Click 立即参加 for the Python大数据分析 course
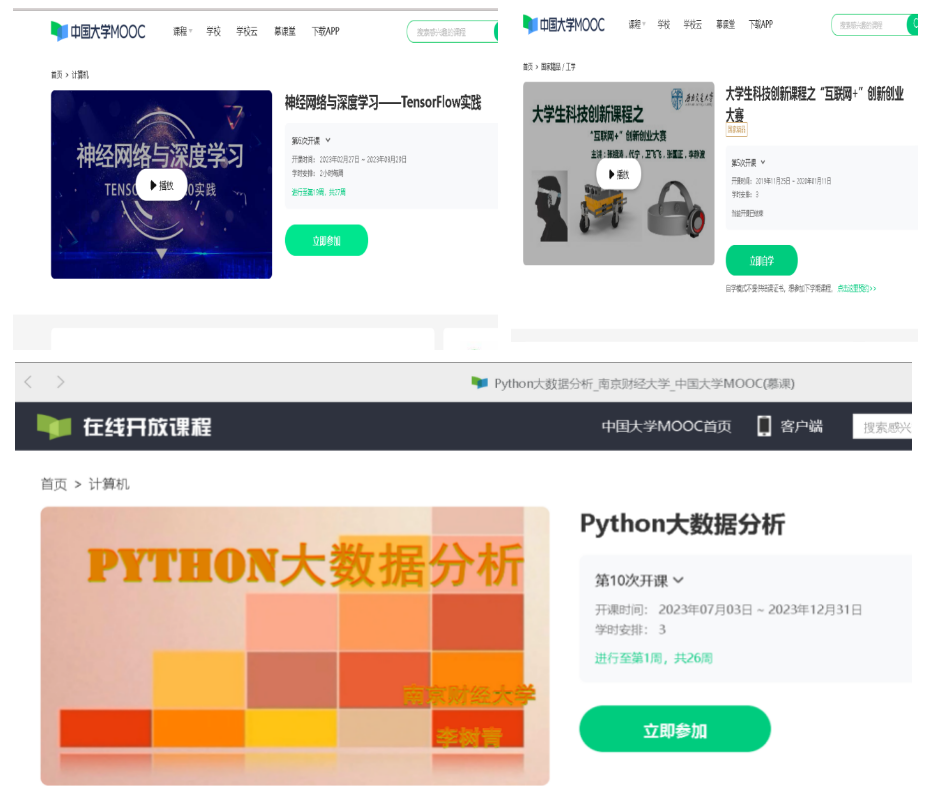937x796 pixels. [675, 729]
